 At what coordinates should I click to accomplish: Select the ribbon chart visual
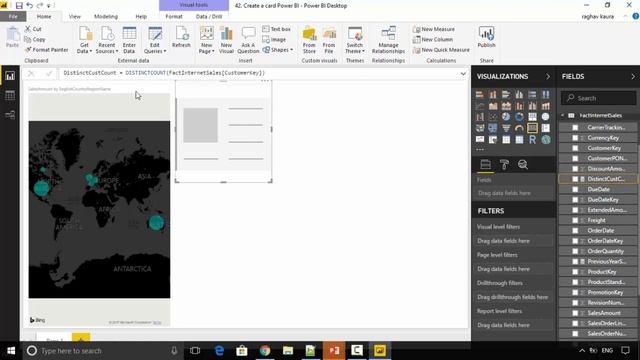[545, 106]
